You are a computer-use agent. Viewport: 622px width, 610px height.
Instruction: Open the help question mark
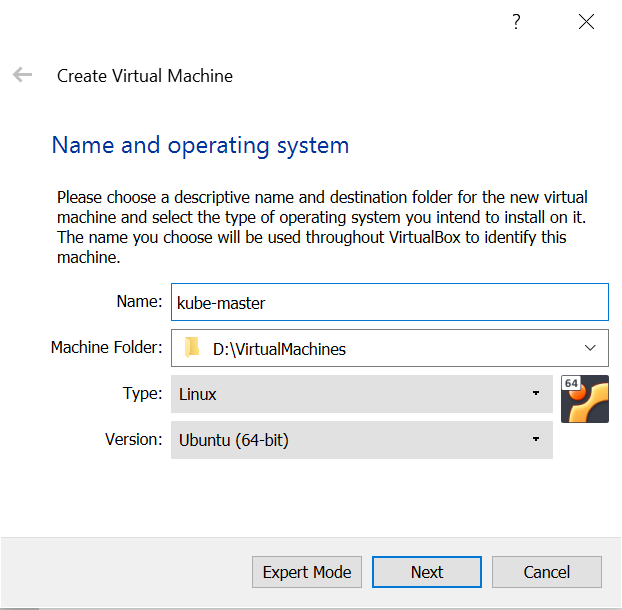point(516,21)
